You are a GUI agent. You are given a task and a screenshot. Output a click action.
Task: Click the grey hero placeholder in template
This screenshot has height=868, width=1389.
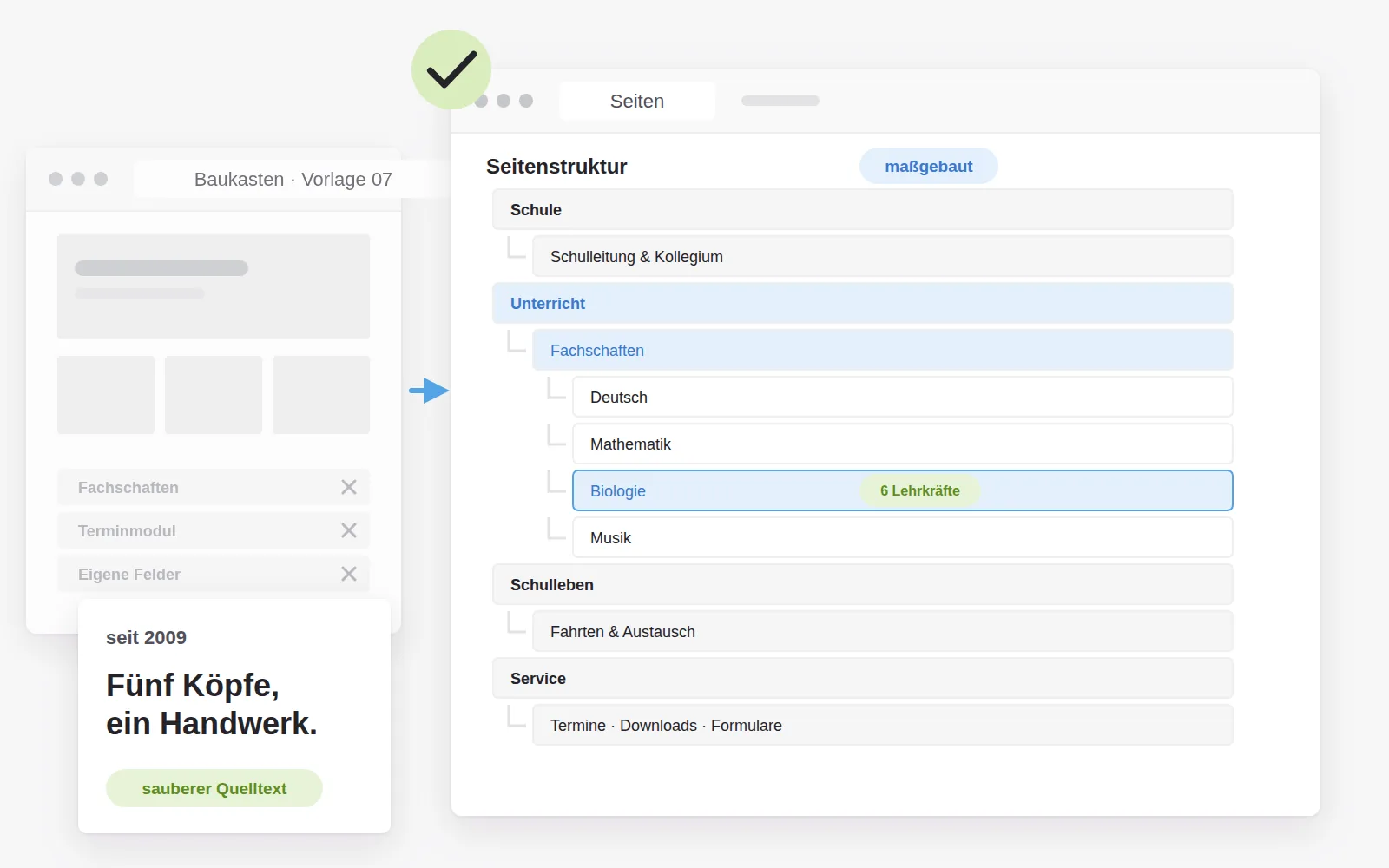(214, 286)
